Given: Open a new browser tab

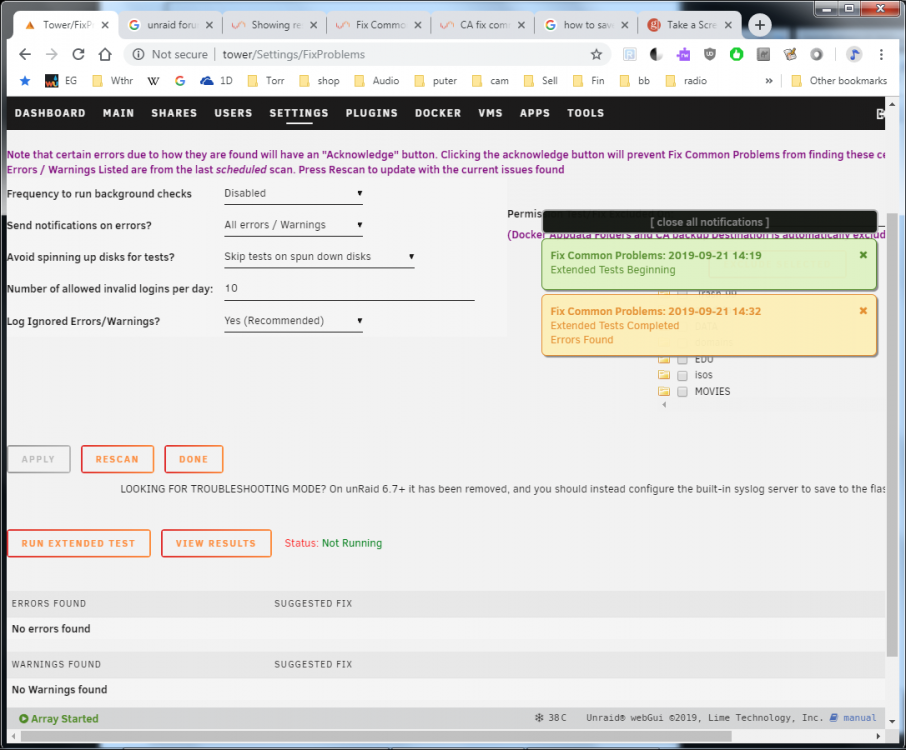Looking at the screenshot, I should (x=760, y=25).
